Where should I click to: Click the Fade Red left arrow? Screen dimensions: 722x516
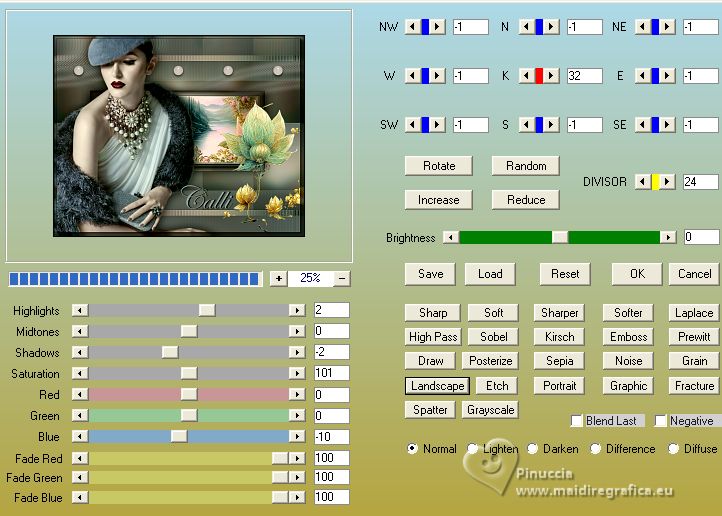coord(80,458)
